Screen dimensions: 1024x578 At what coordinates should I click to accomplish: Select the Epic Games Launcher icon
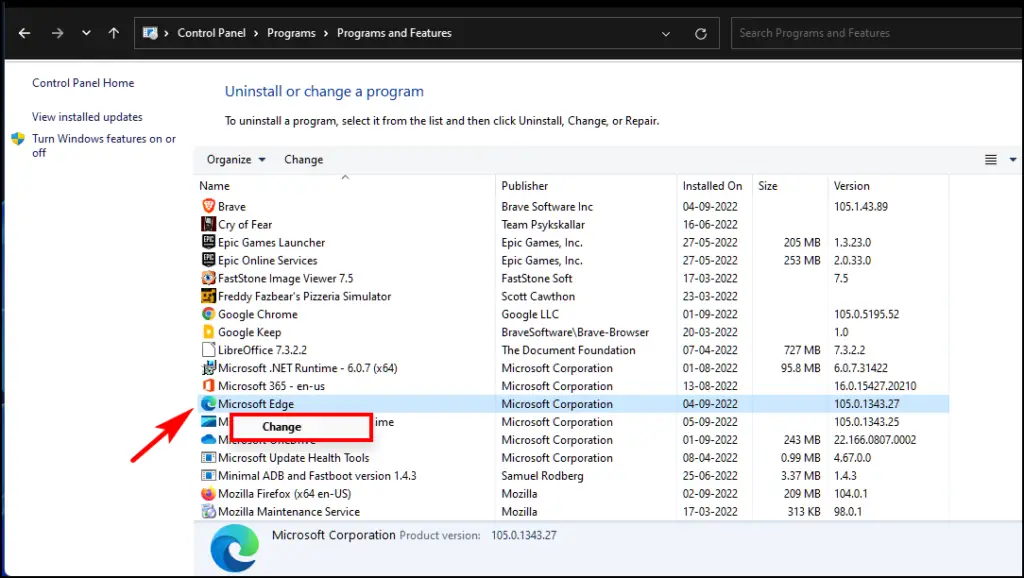(208, 242)
